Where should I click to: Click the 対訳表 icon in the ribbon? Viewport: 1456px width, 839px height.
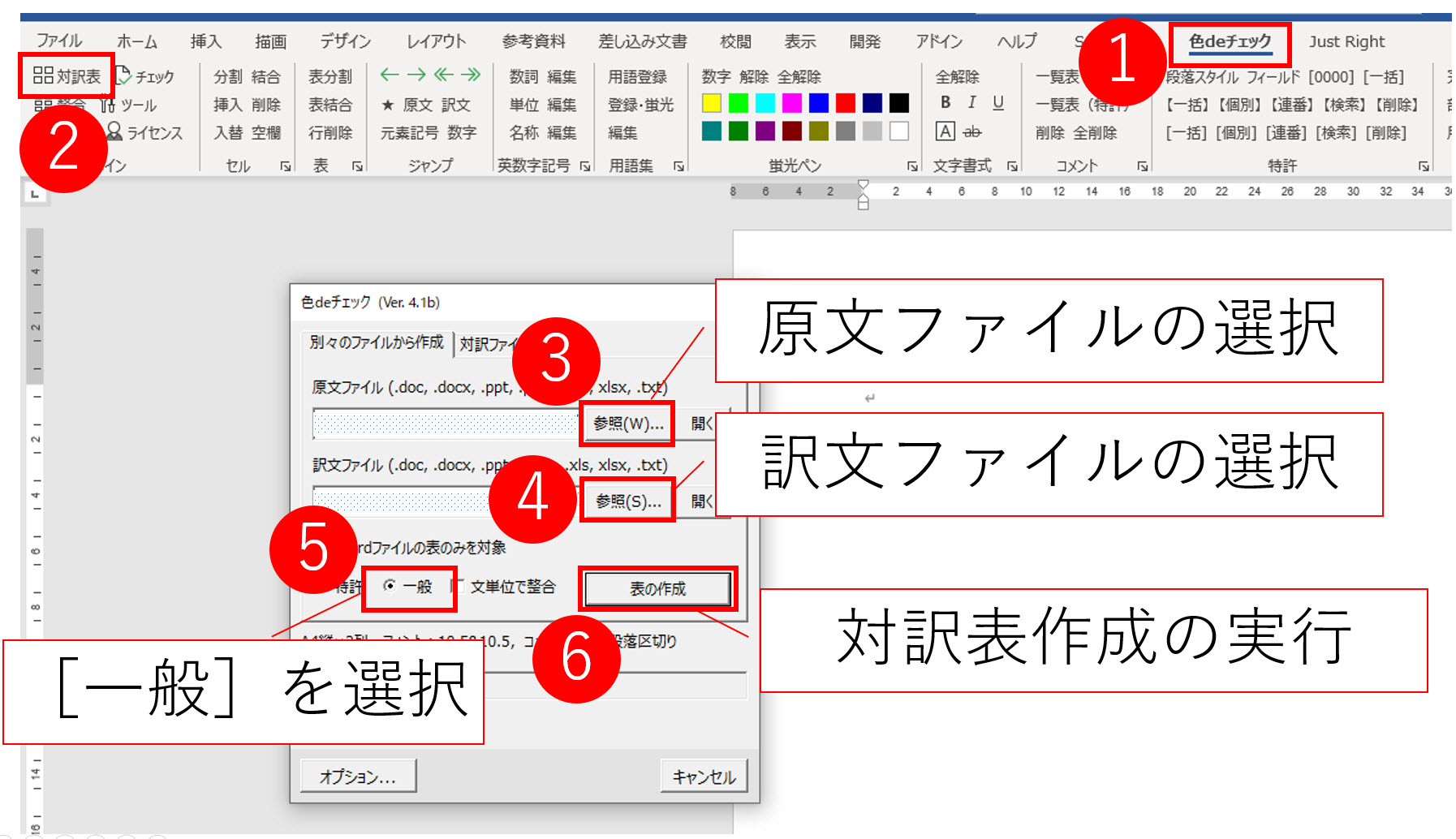[44, 75]
